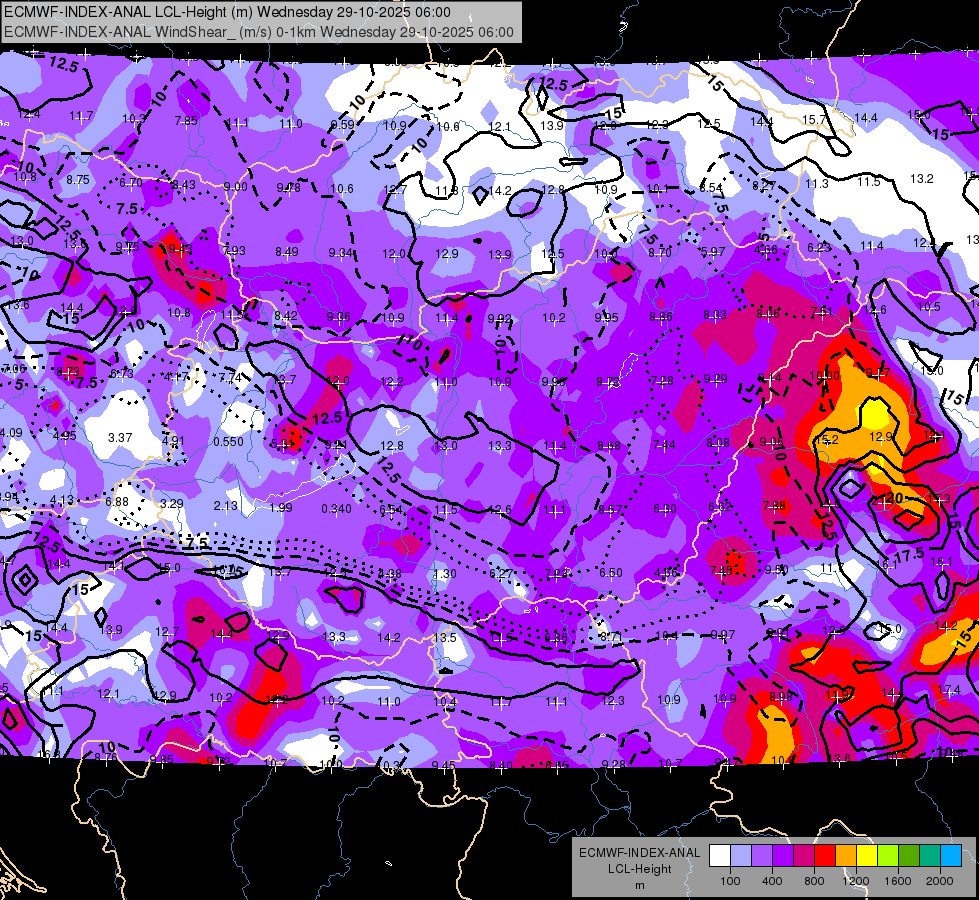Click the wind shear value 7.28
The image size is (979, 900).
pos(662,380)
